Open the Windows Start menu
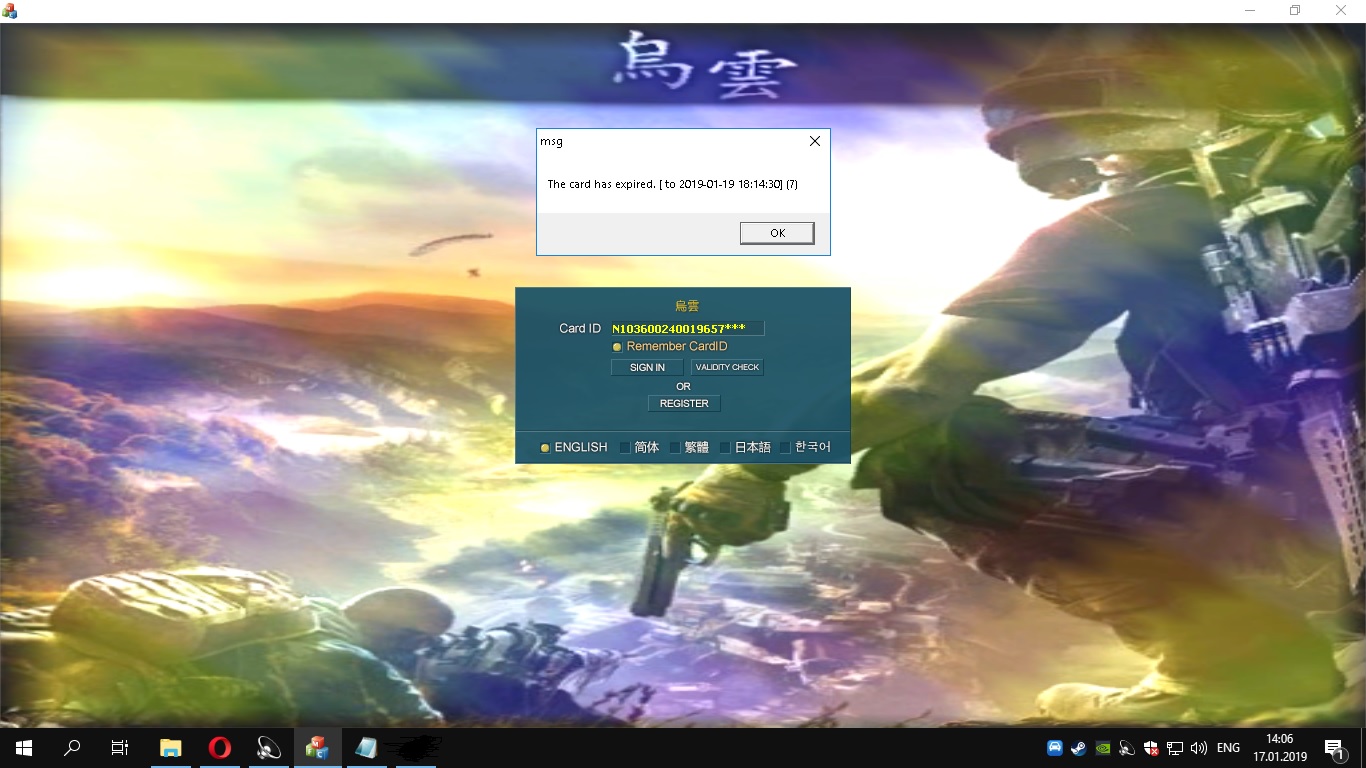The image size is (1366, 768). click(24, 748)
